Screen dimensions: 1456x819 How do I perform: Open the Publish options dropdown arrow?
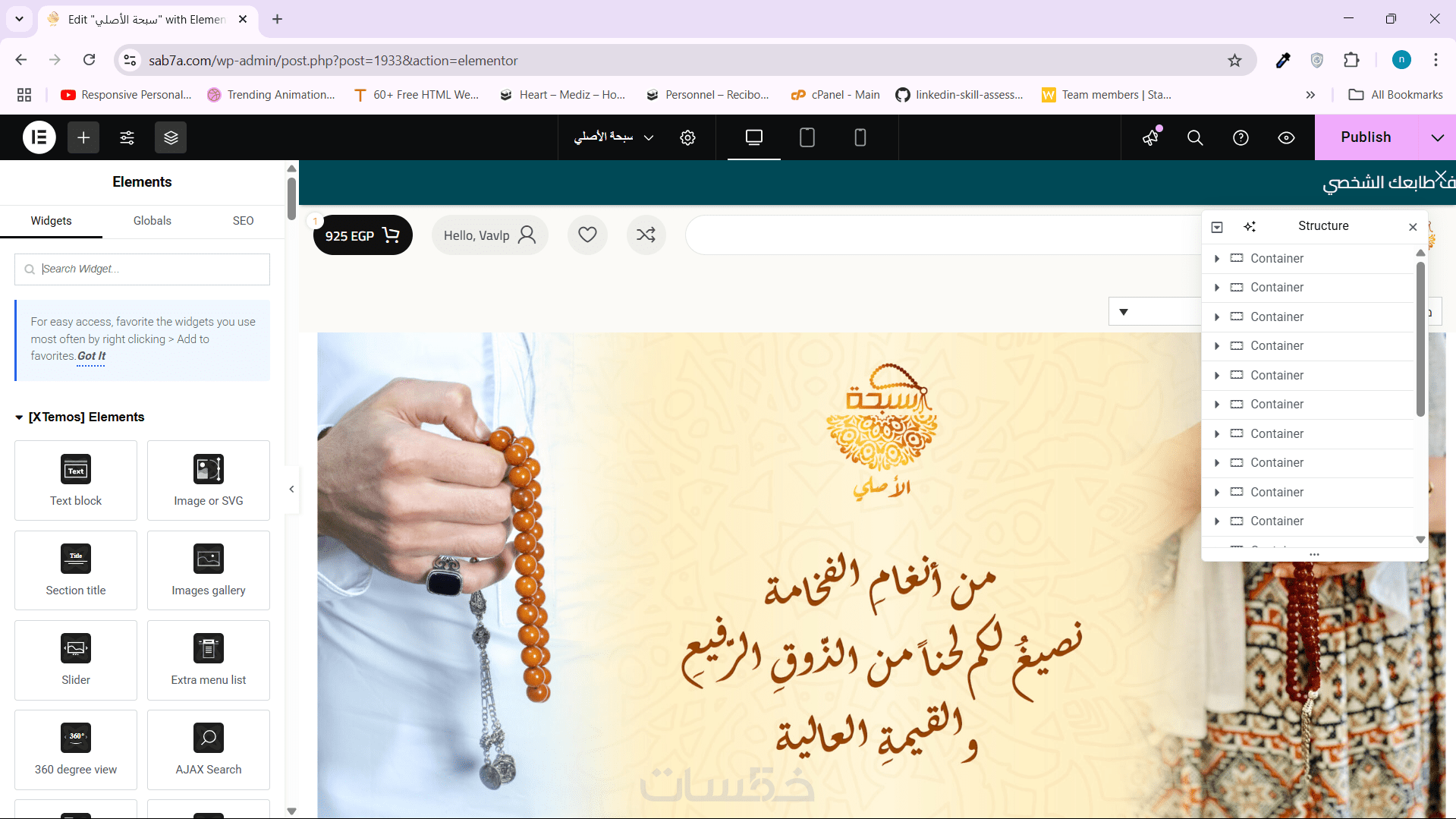pos(1437,137)
